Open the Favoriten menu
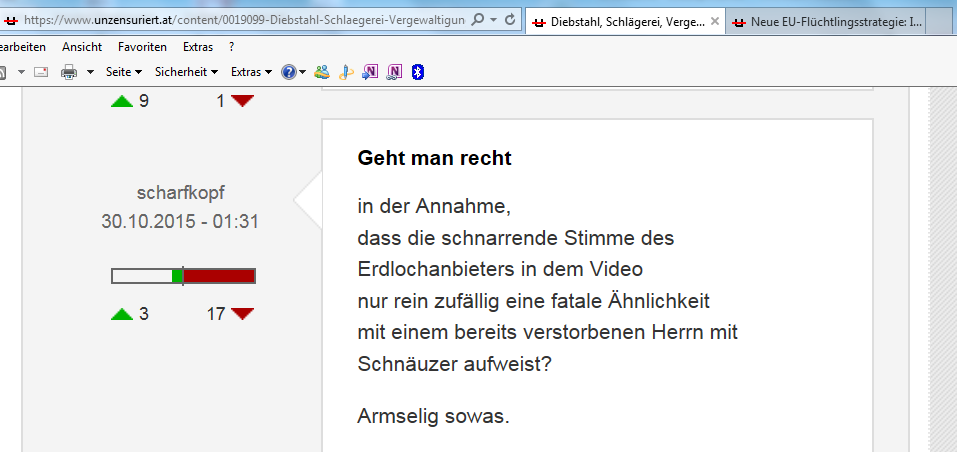The height and width of the screenshot is (452, 957). [x=142, y=47]
